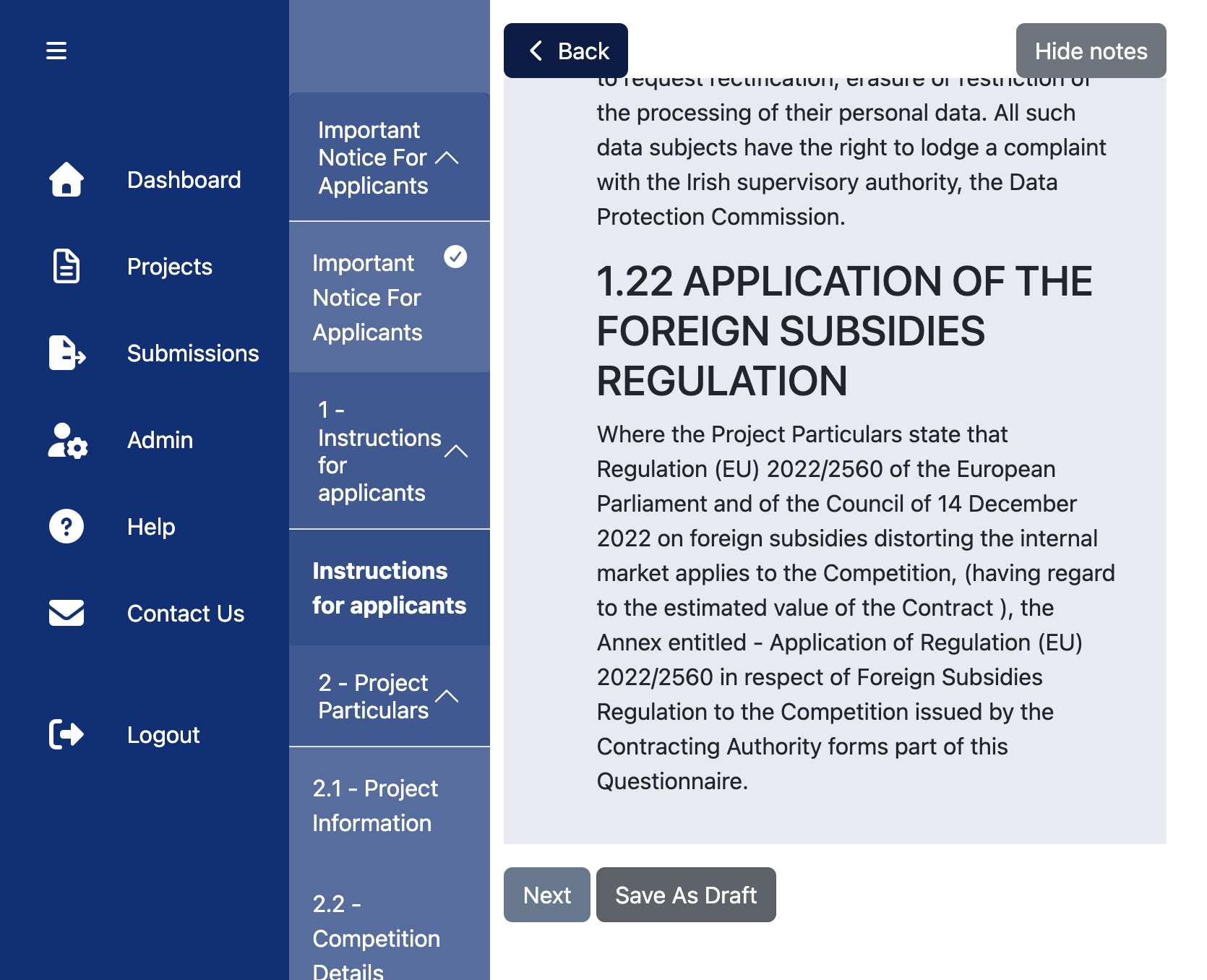Select the Logout label
Viewport: 1207px width, 980px height.
click(163, 734)
